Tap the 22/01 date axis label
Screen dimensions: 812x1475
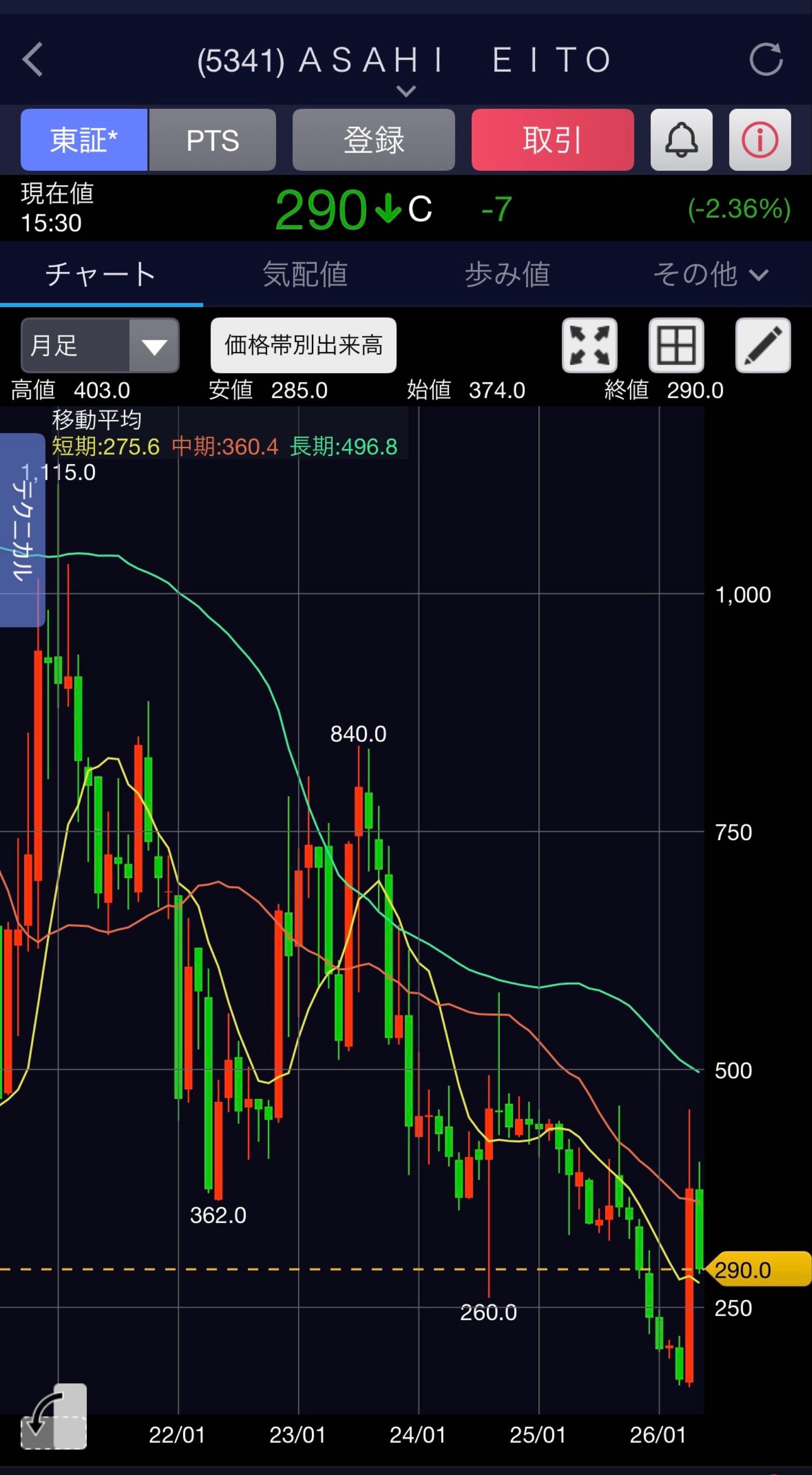tap(177, 1435)
